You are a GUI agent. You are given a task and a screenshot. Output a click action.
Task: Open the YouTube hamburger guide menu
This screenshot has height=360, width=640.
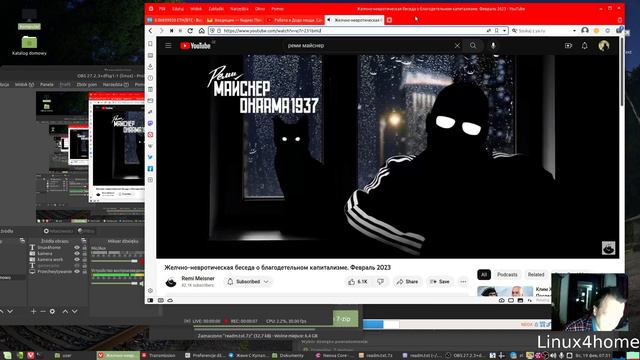click(x=168, y=46)
